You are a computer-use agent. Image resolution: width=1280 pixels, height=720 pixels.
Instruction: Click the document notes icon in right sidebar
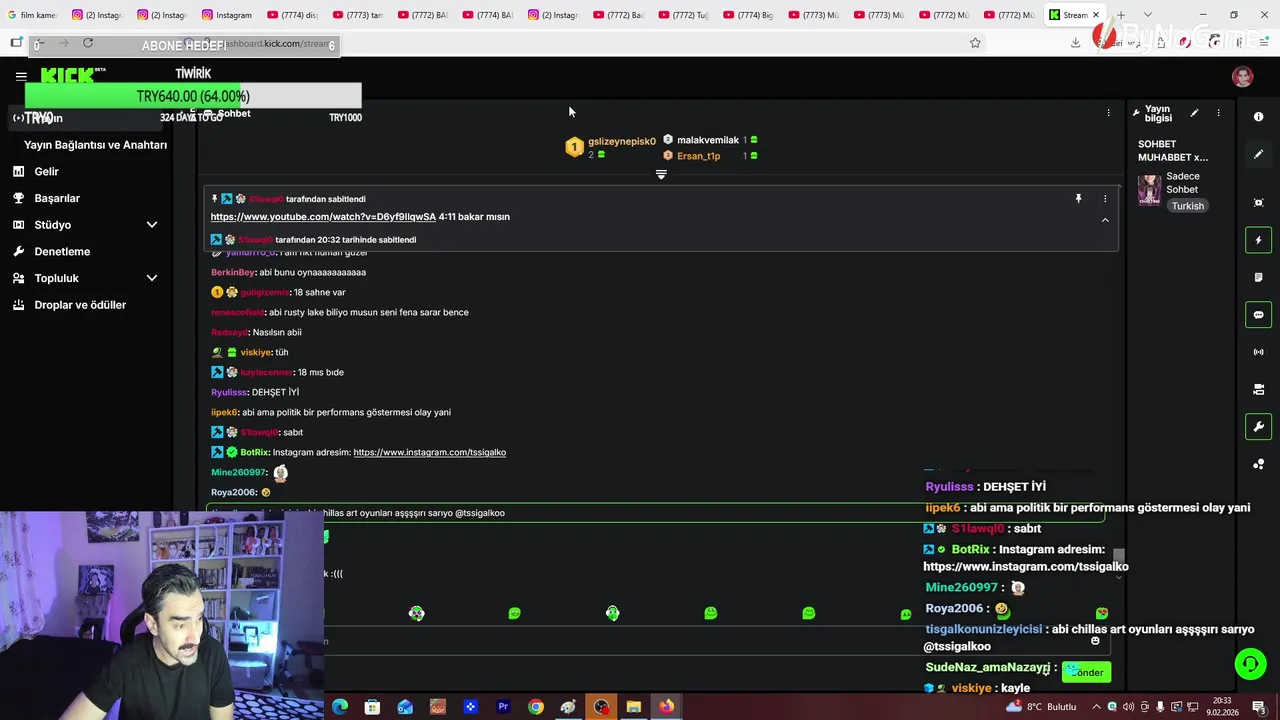pos(1258,277)
